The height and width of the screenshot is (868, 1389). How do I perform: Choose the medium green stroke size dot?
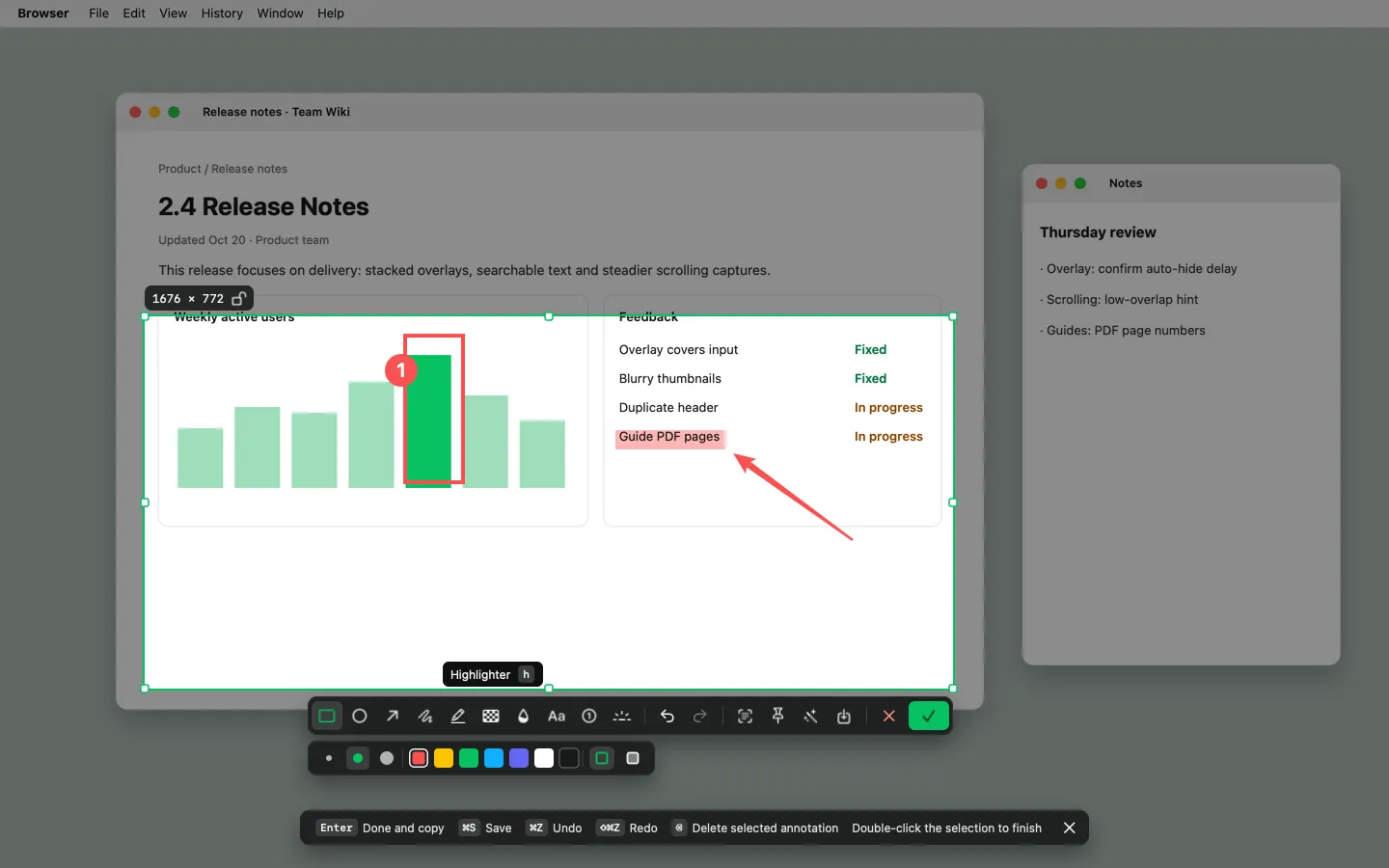[358, 758]
